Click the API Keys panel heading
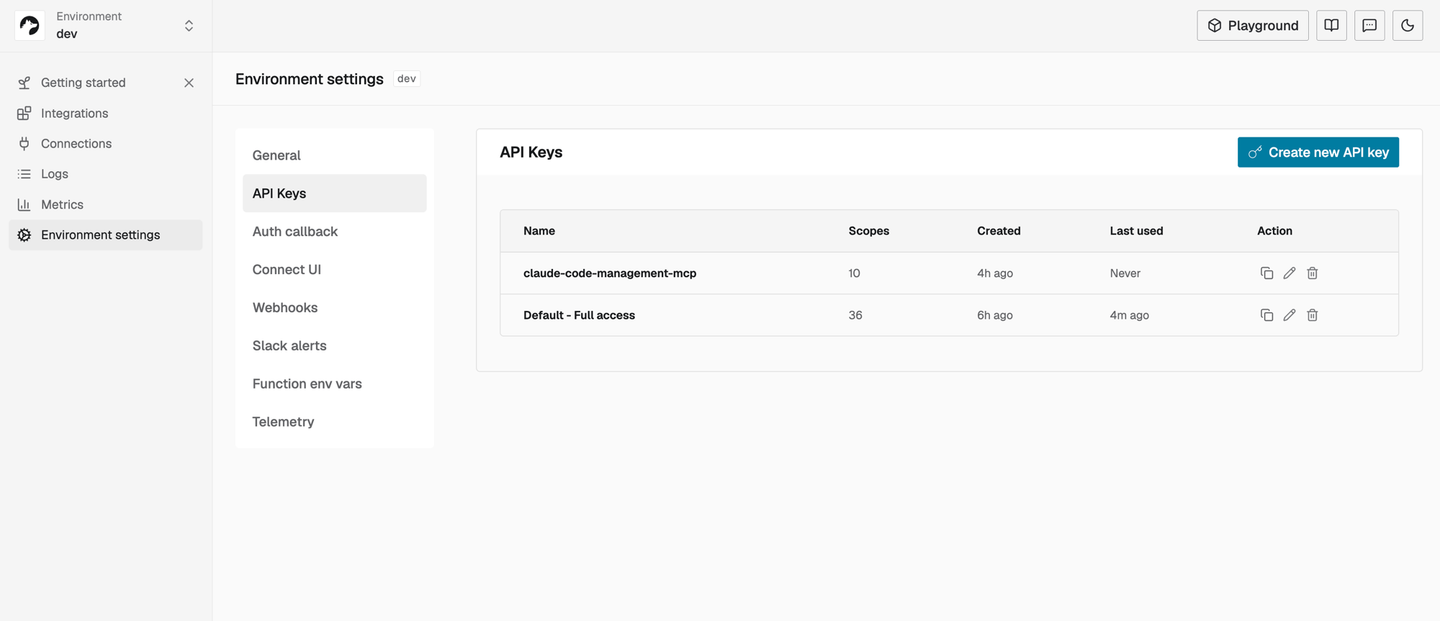 [x=531, y=152]
